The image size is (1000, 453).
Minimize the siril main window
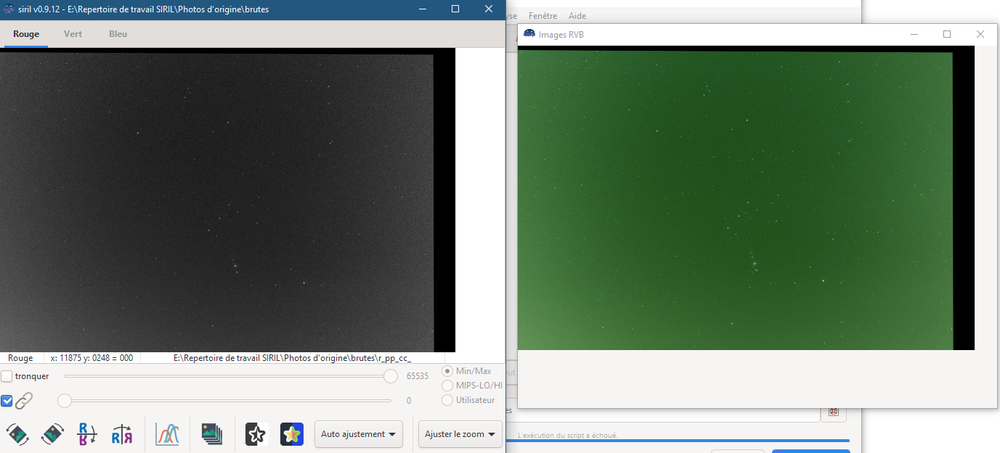tap(422, 9)
